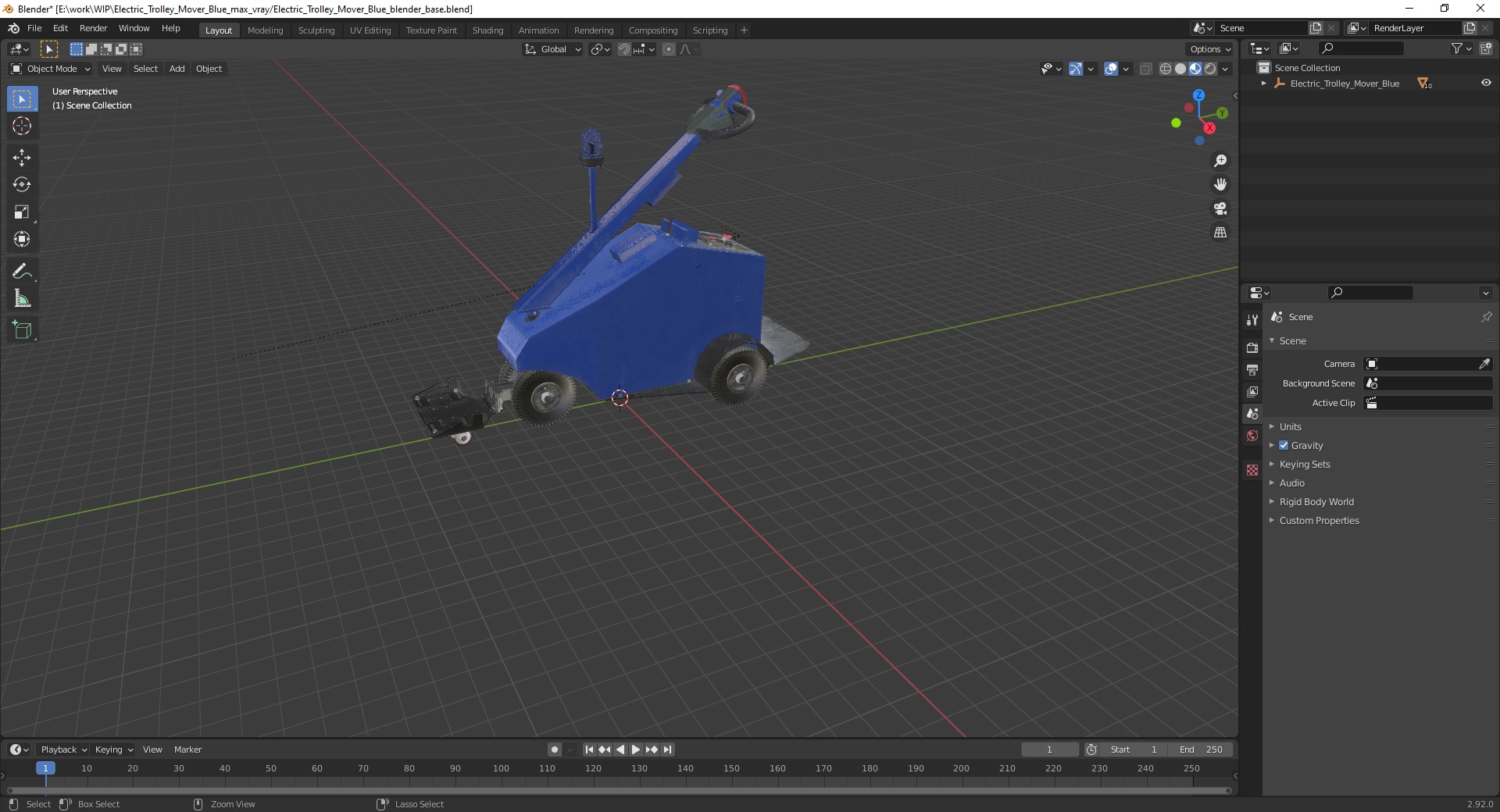Expand Electric_Trolley_Mover_Blue in outliner
The height and width of the screenshot is (812, 1500).
tap(1264, 84)
